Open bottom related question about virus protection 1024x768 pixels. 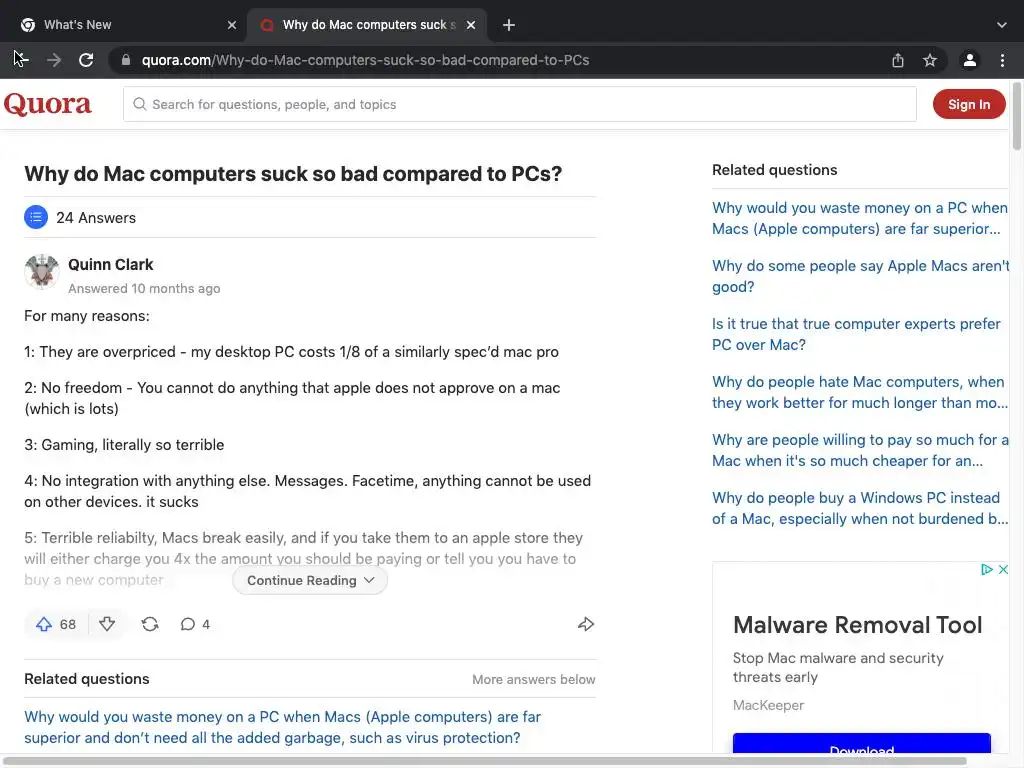[283, 728]
